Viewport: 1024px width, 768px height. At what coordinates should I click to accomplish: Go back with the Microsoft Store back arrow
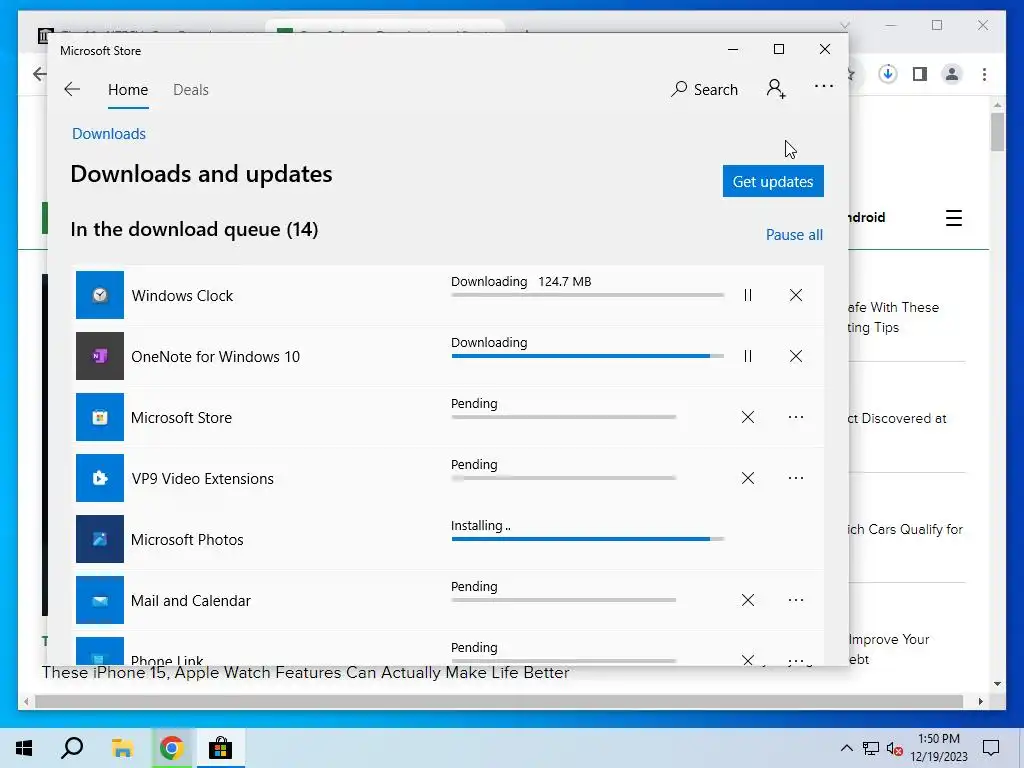tap(72, 89)
